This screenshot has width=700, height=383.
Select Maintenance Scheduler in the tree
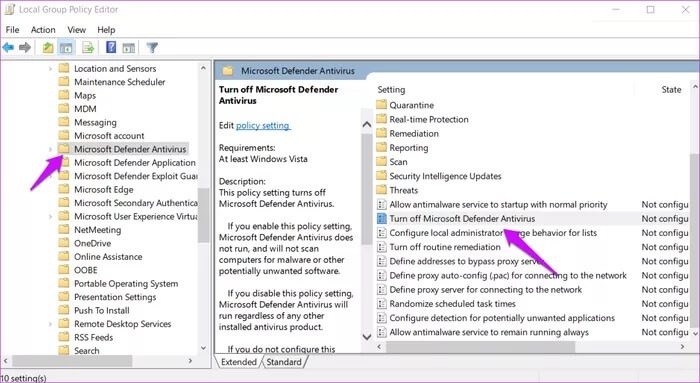120,82
